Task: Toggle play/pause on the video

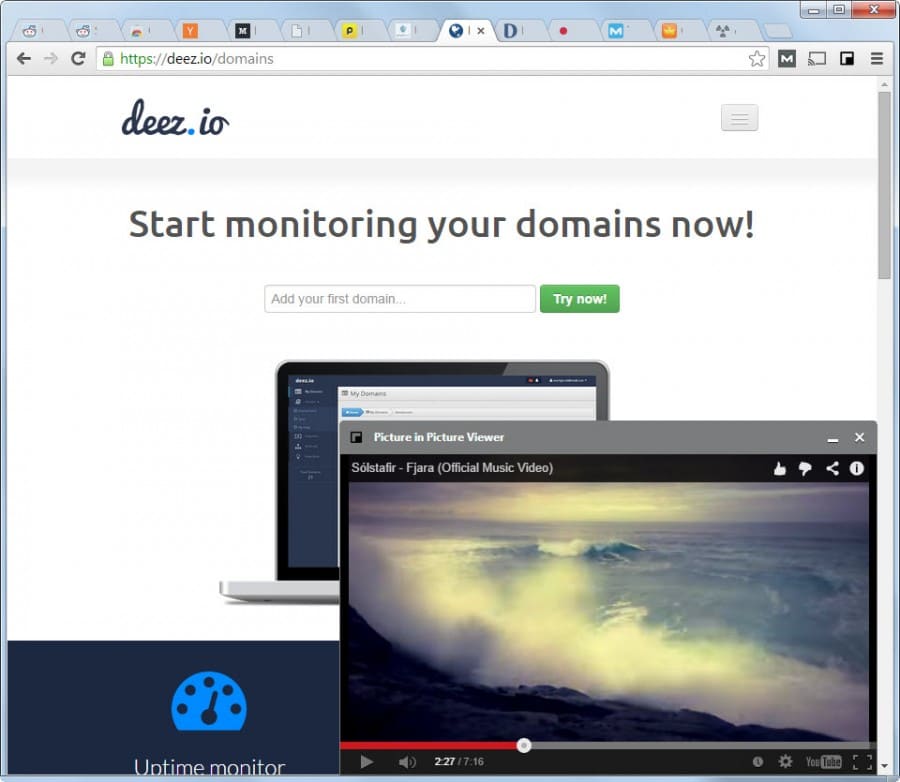Action: pyautogui.click(x=366, y=761)
